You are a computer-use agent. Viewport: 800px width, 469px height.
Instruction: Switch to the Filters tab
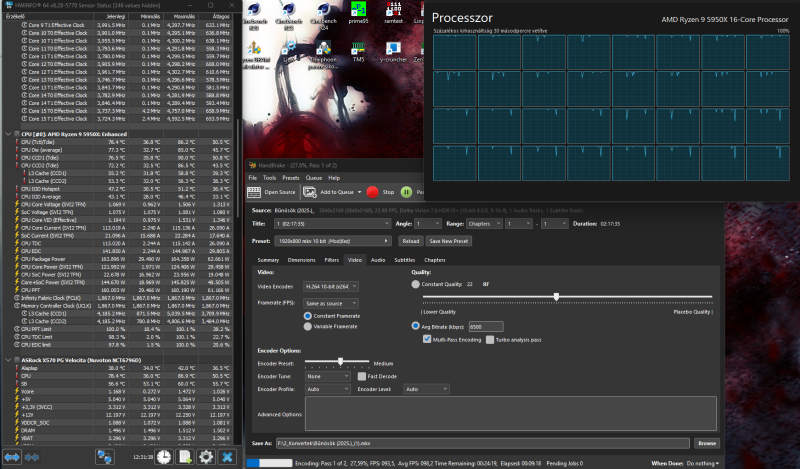(332, 260)
